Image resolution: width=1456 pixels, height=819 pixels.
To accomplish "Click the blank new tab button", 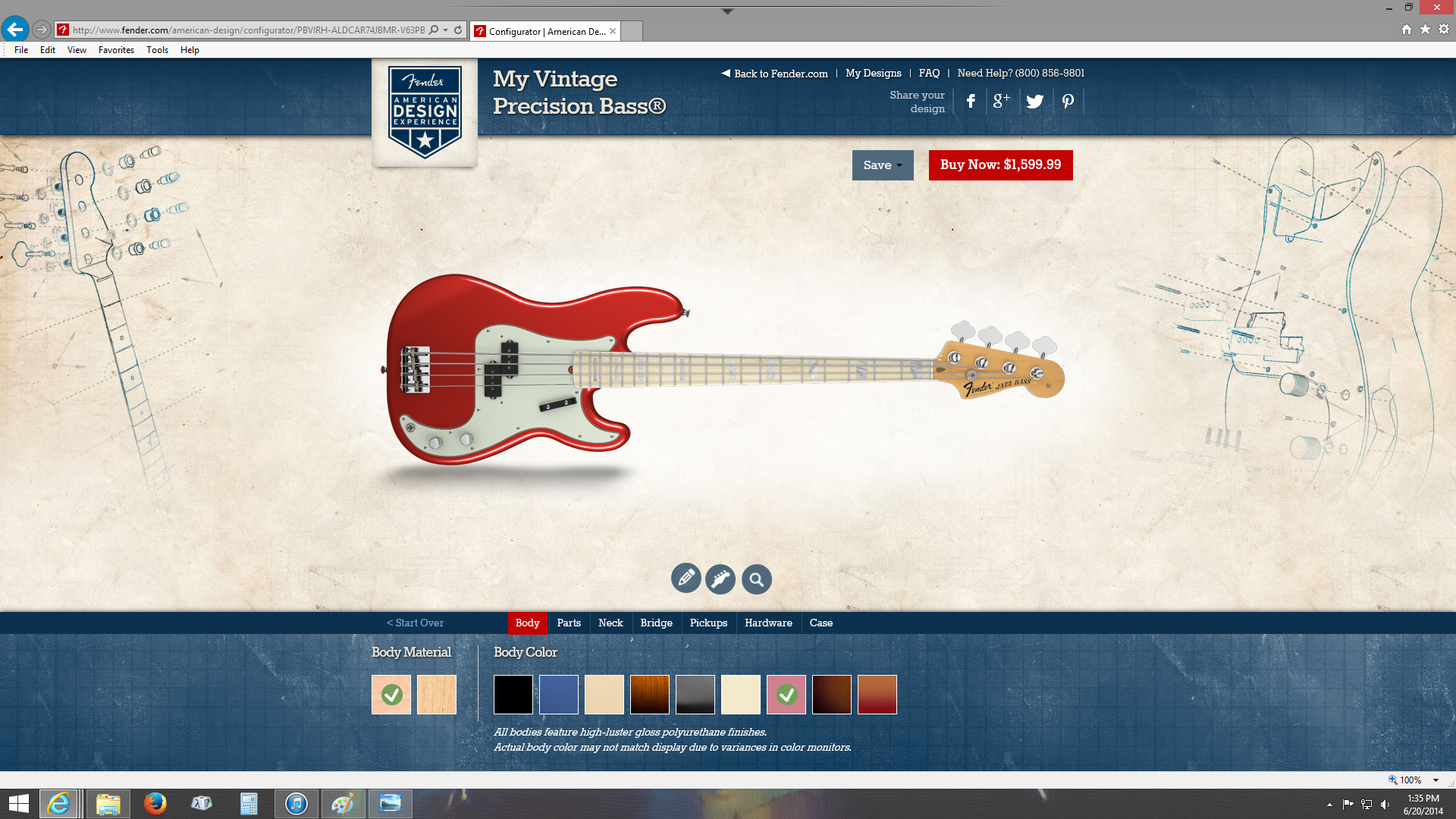I will pyautogui.click(x=632, y=31).
